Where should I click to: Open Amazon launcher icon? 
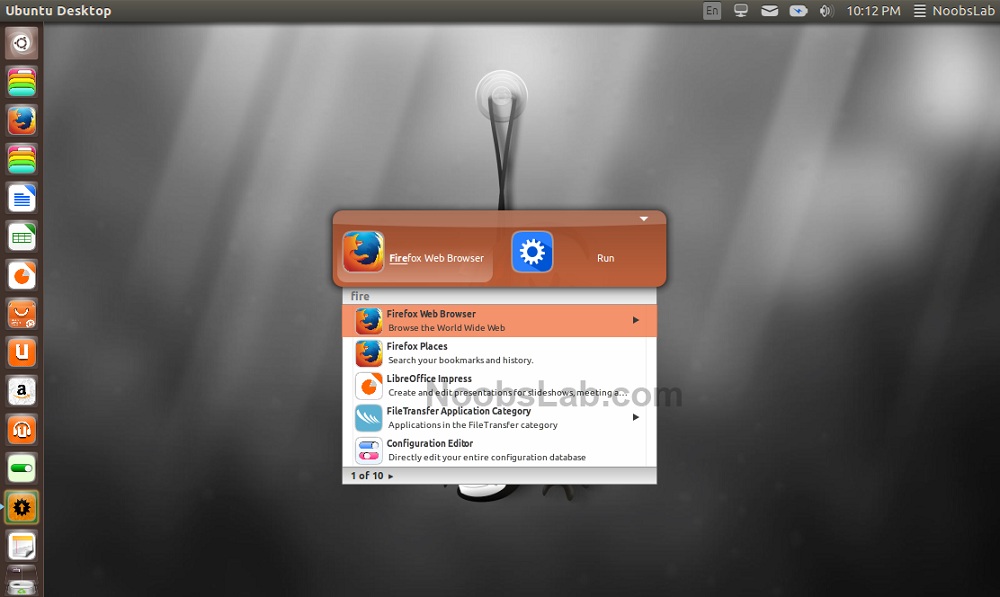[22, 392]
